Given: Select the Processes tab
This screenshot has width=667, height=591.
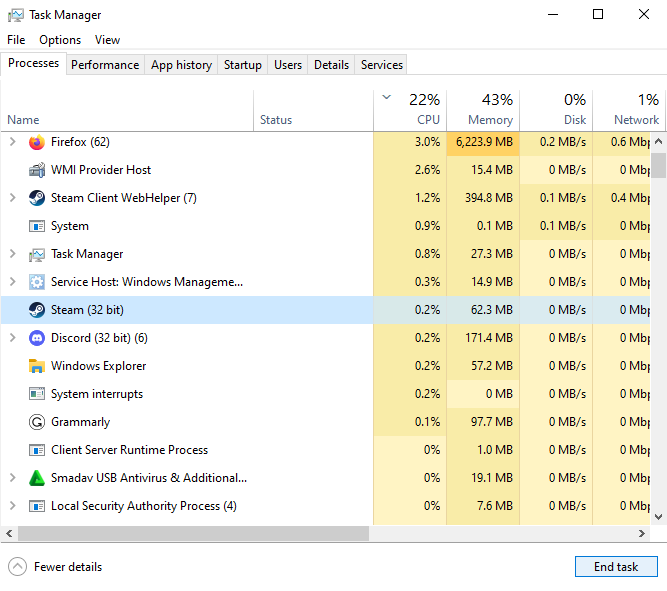Looking at the screenshot, I should pos(34,63).
